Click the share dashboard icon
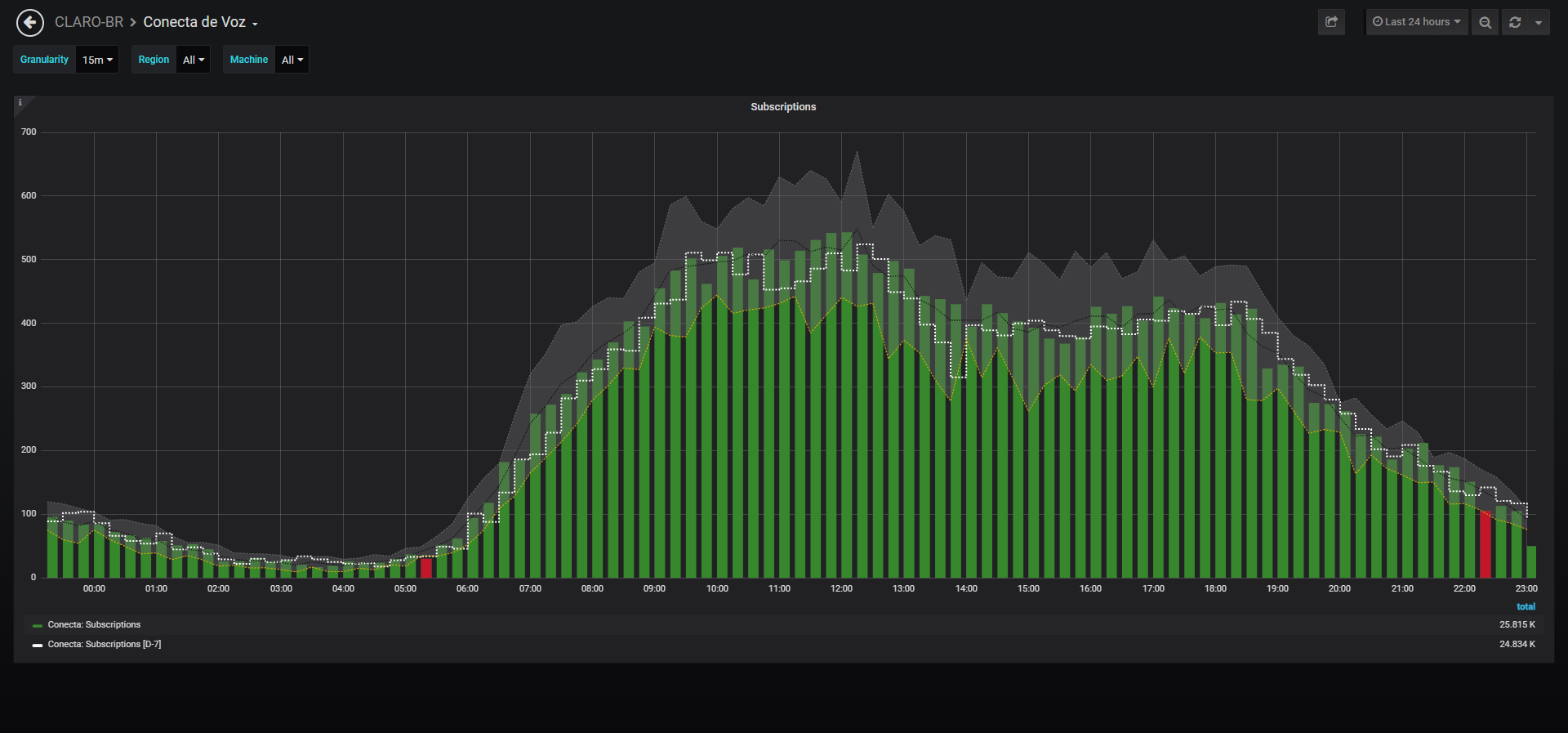 point(1331,22)
